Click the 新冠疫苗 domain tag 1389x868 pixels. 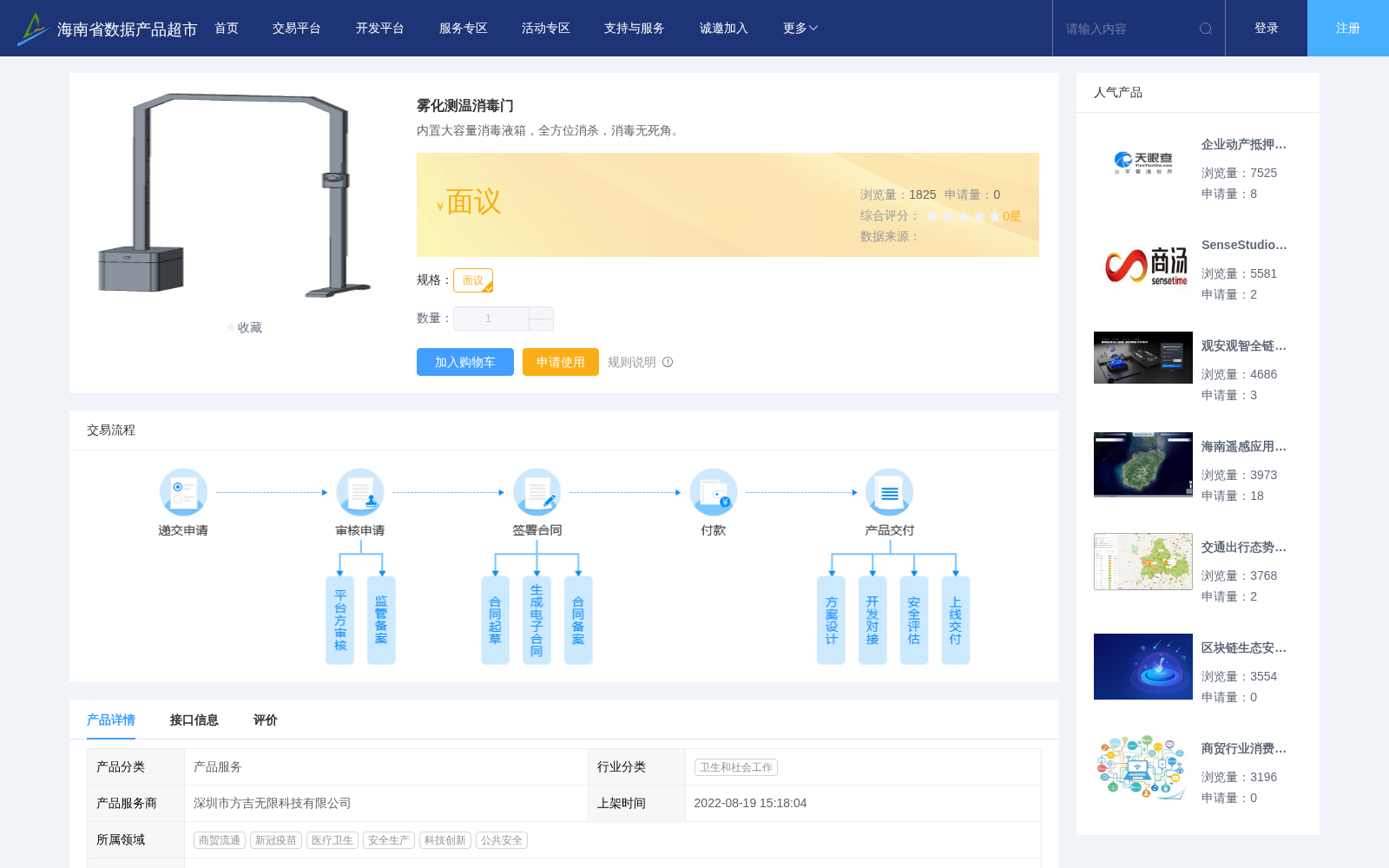point(276,840)
